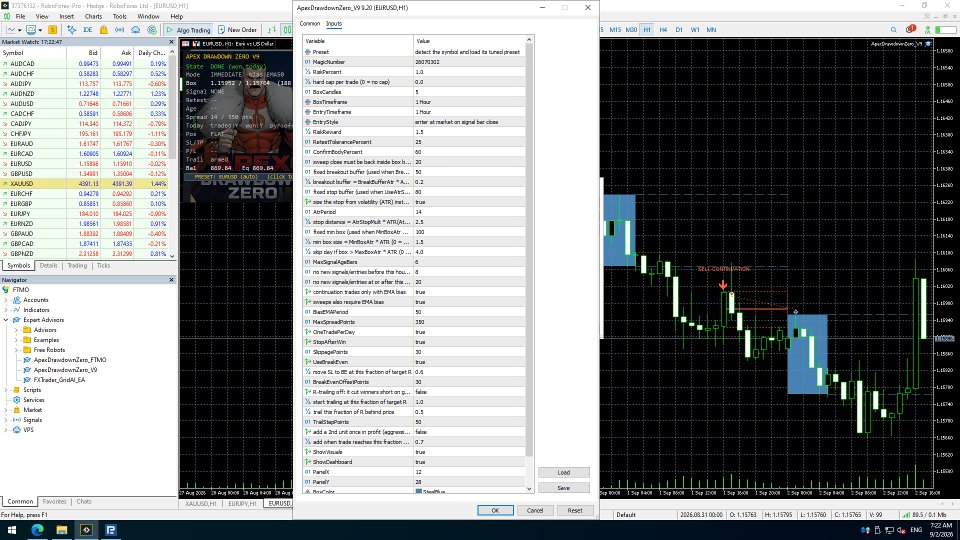Select ApexDrawdownZero_FTMO expert advisor in Navigator
This screenshot has width=960, height=540.
point(70,360)
